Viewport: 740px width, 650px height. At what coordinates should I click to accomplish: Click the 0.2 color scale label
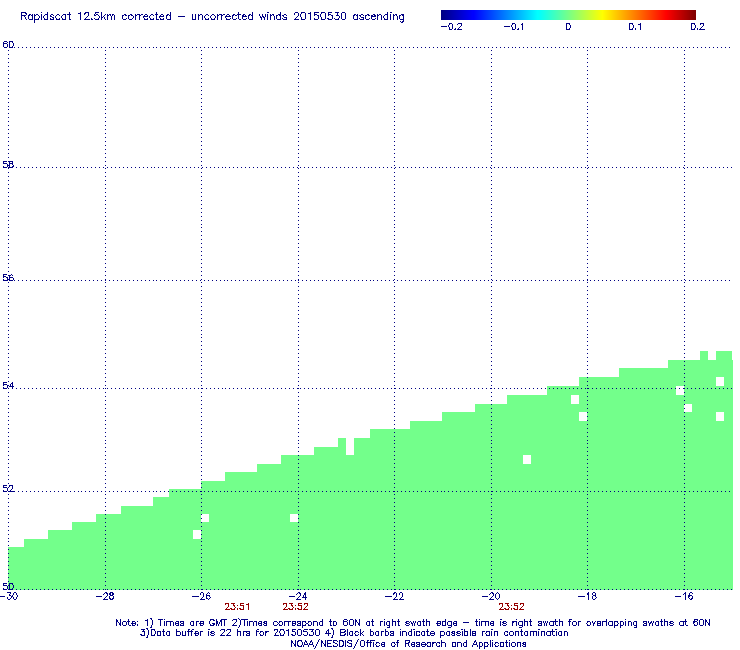pos(697,27)
